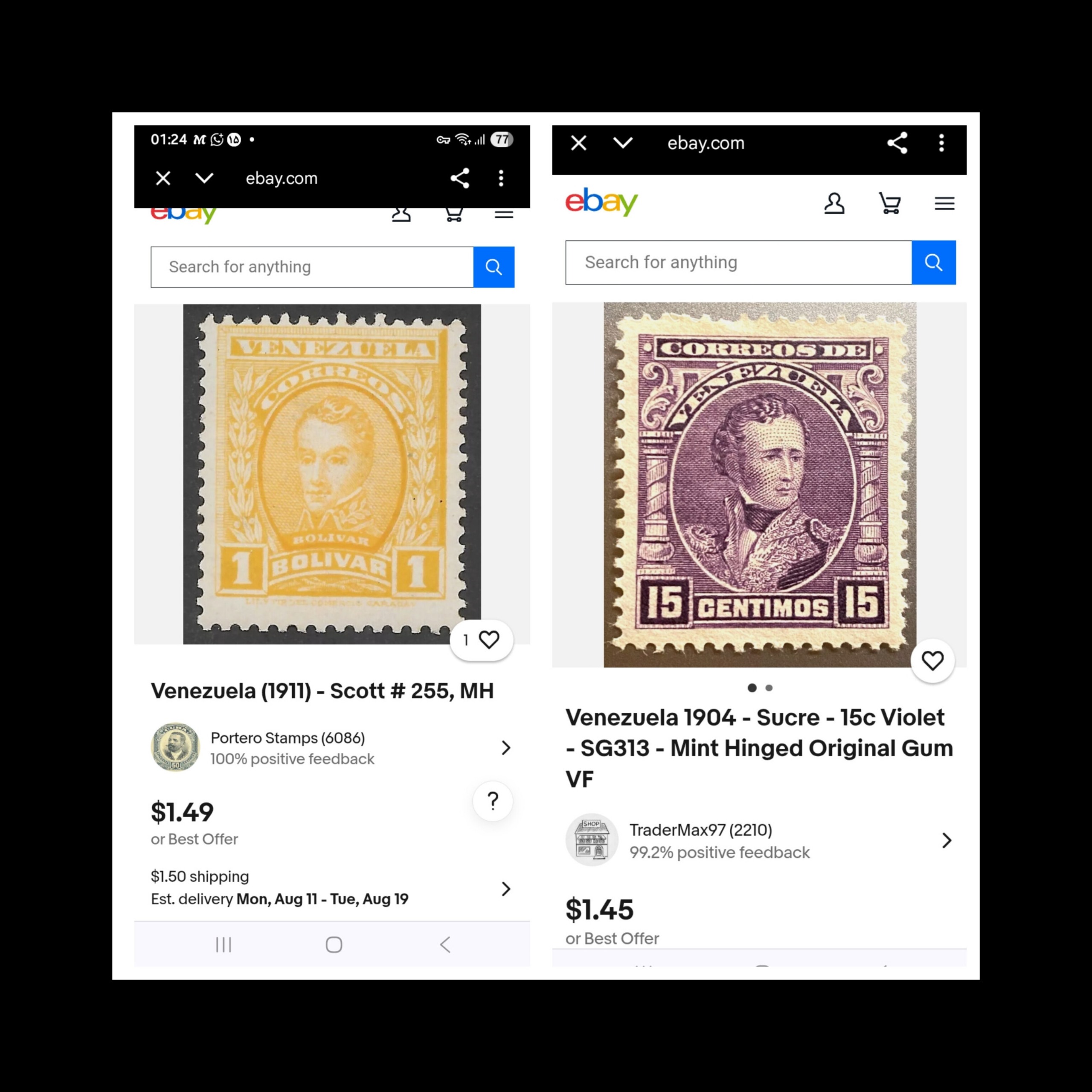Expand TraderMax97 seller details chevron
The image size is (1092, 1092).
click(x=947, y=840)
